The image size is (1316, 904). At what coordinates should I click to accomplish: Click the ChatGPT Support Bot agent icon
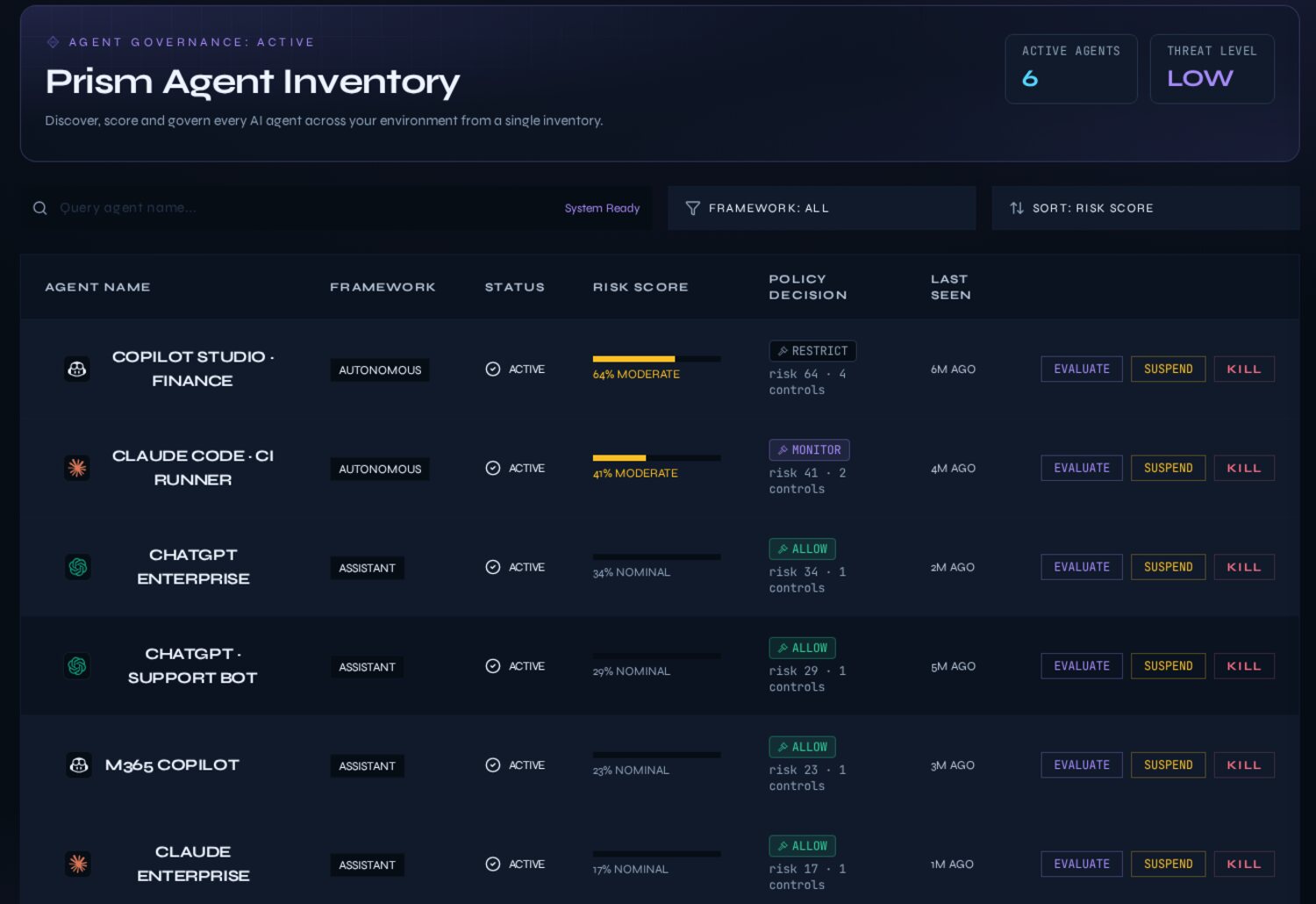(x=77, y=666)
